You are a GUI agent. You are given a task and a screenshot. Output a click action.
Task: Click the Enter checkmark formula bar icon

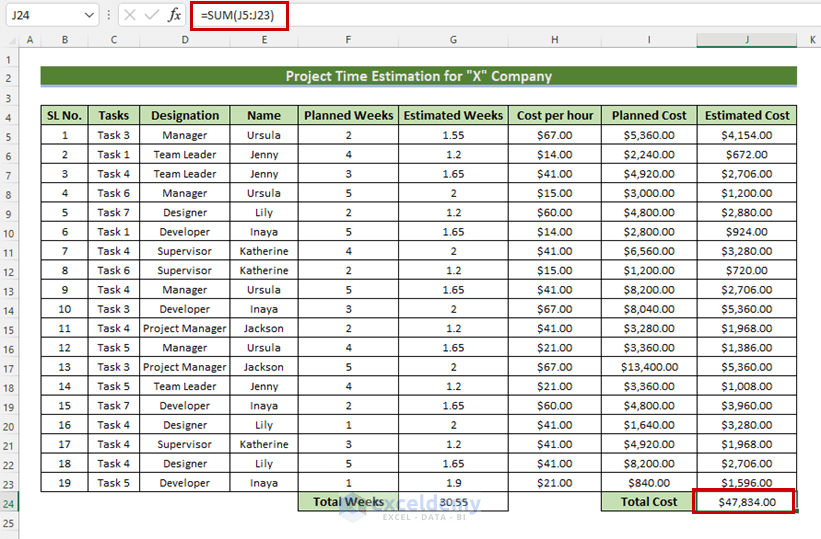click(152, 15)
